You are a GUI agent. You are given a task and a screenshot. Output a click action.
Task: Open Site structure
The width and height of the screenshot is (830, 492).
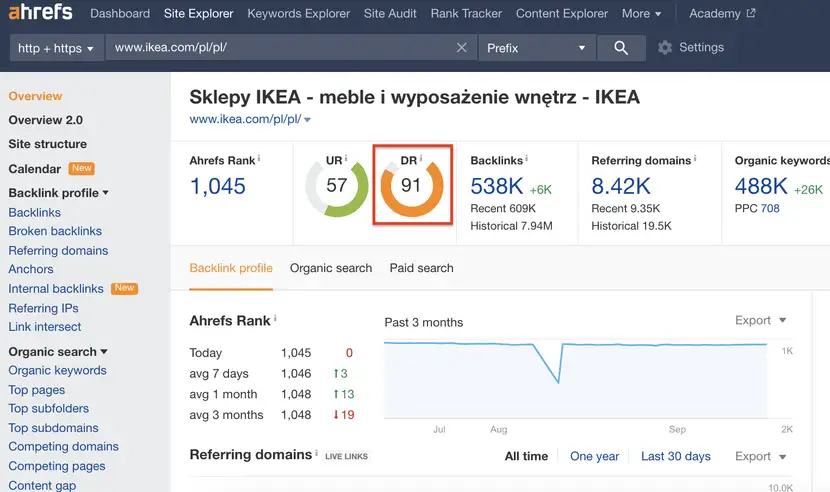click(x=48, y=144)
